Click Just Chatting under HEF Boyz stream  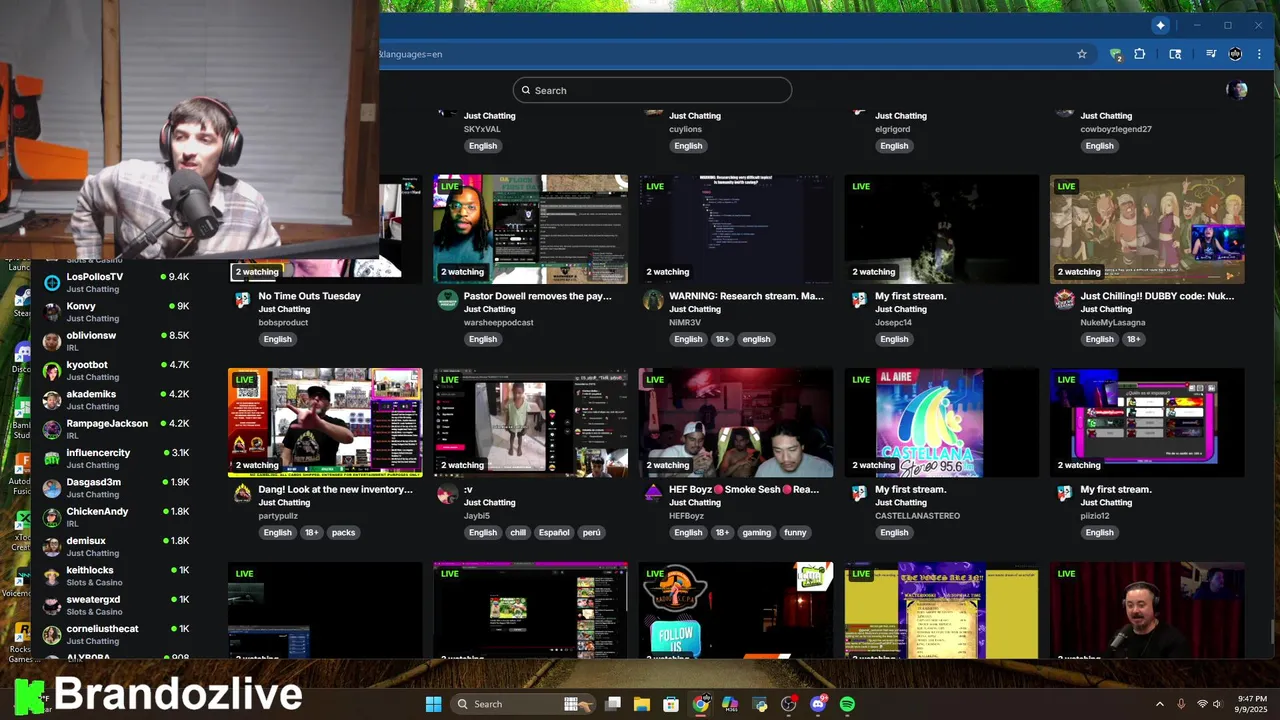click(x=695, y=503)
